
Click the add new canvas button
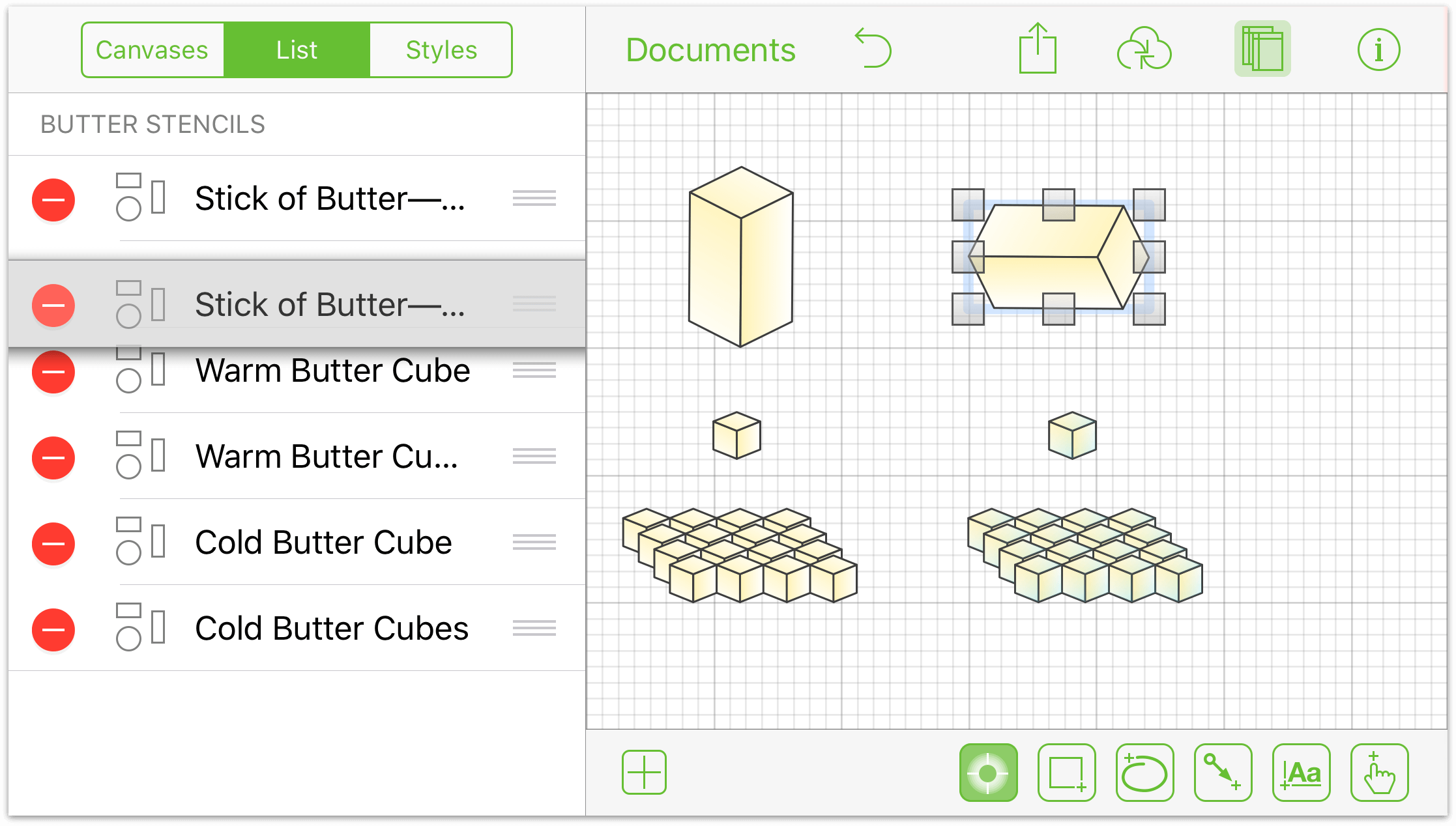[644, 771]
